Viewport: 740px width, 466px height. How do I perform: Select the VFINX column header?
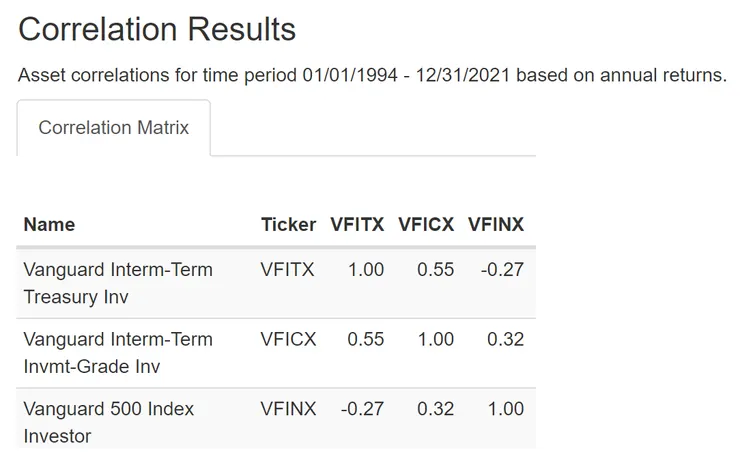pyautogui.click(x=496, y=224)
